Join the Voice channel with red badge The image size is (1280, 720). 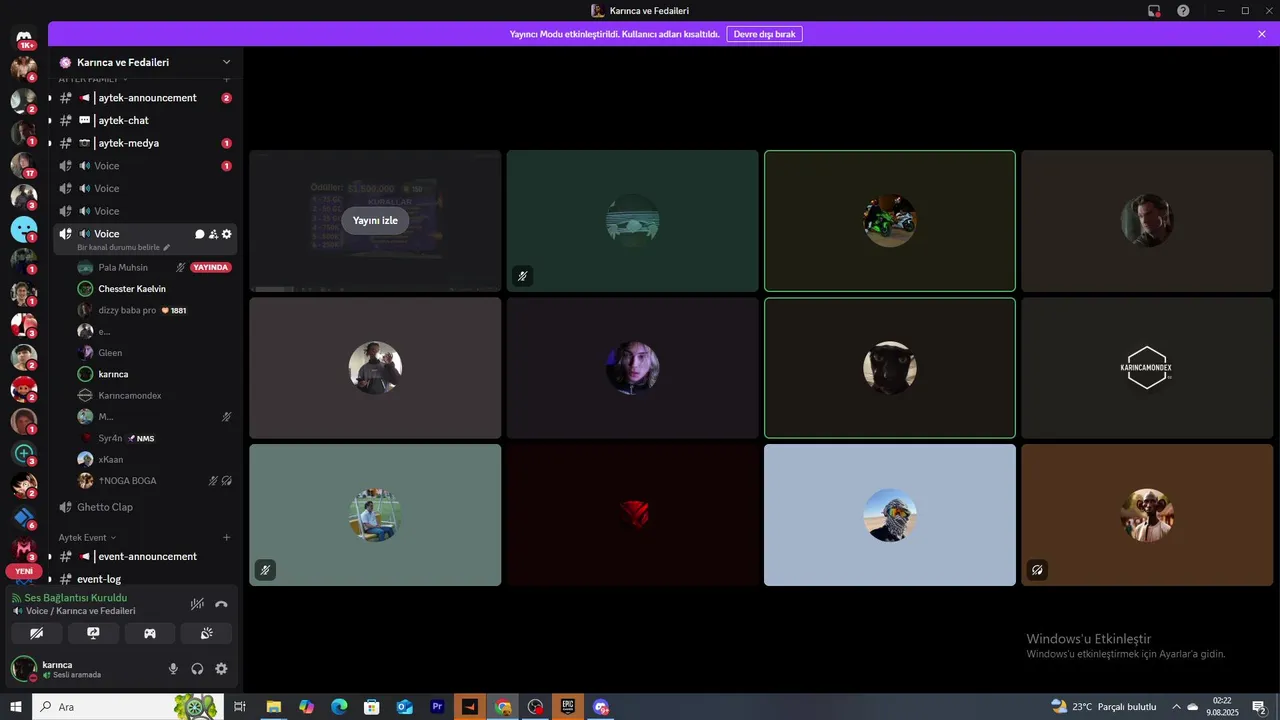pos(145,166)
